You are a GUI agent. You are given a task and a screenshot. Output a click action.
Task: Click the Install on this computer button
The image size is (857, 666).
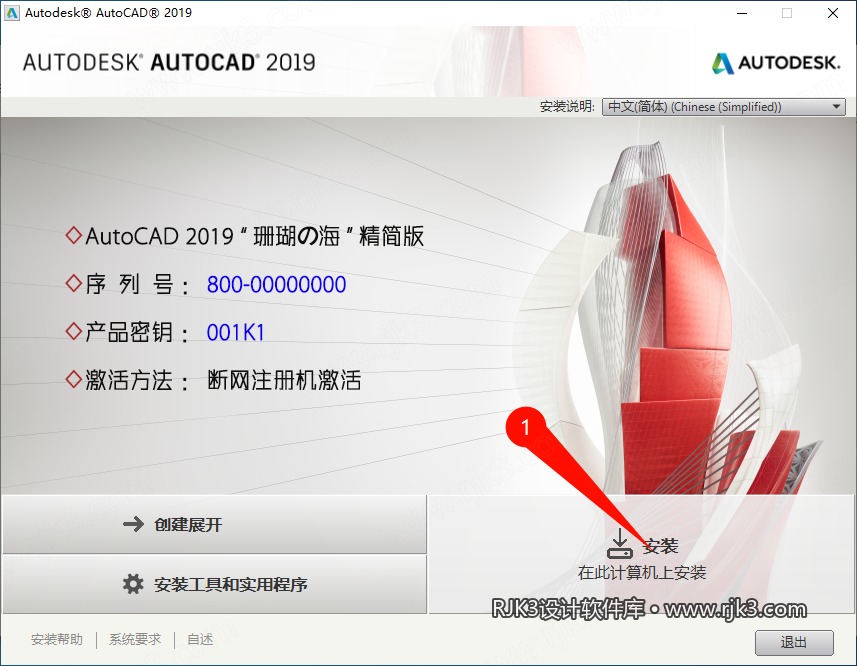[642, 554]
